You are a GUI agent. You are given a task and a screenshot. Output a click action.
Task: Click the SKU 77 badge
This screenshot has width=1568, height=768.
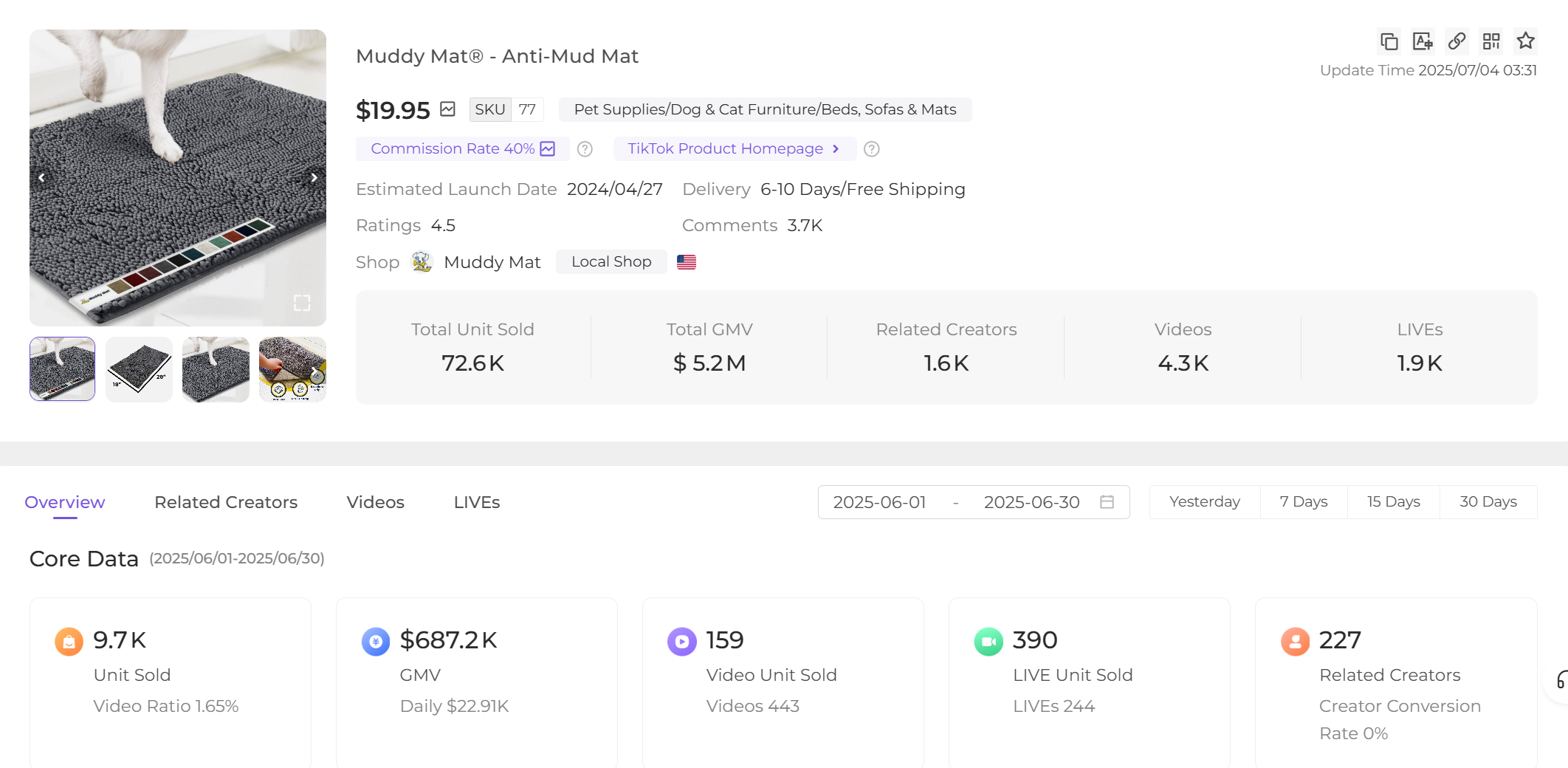coord(506,109)
